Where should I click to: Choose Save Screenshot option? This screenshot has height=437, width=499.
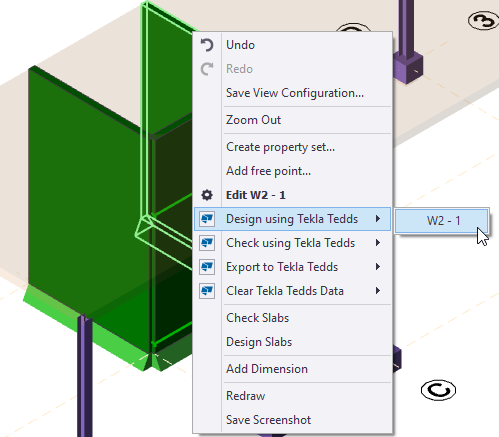(x=292, y=420)
